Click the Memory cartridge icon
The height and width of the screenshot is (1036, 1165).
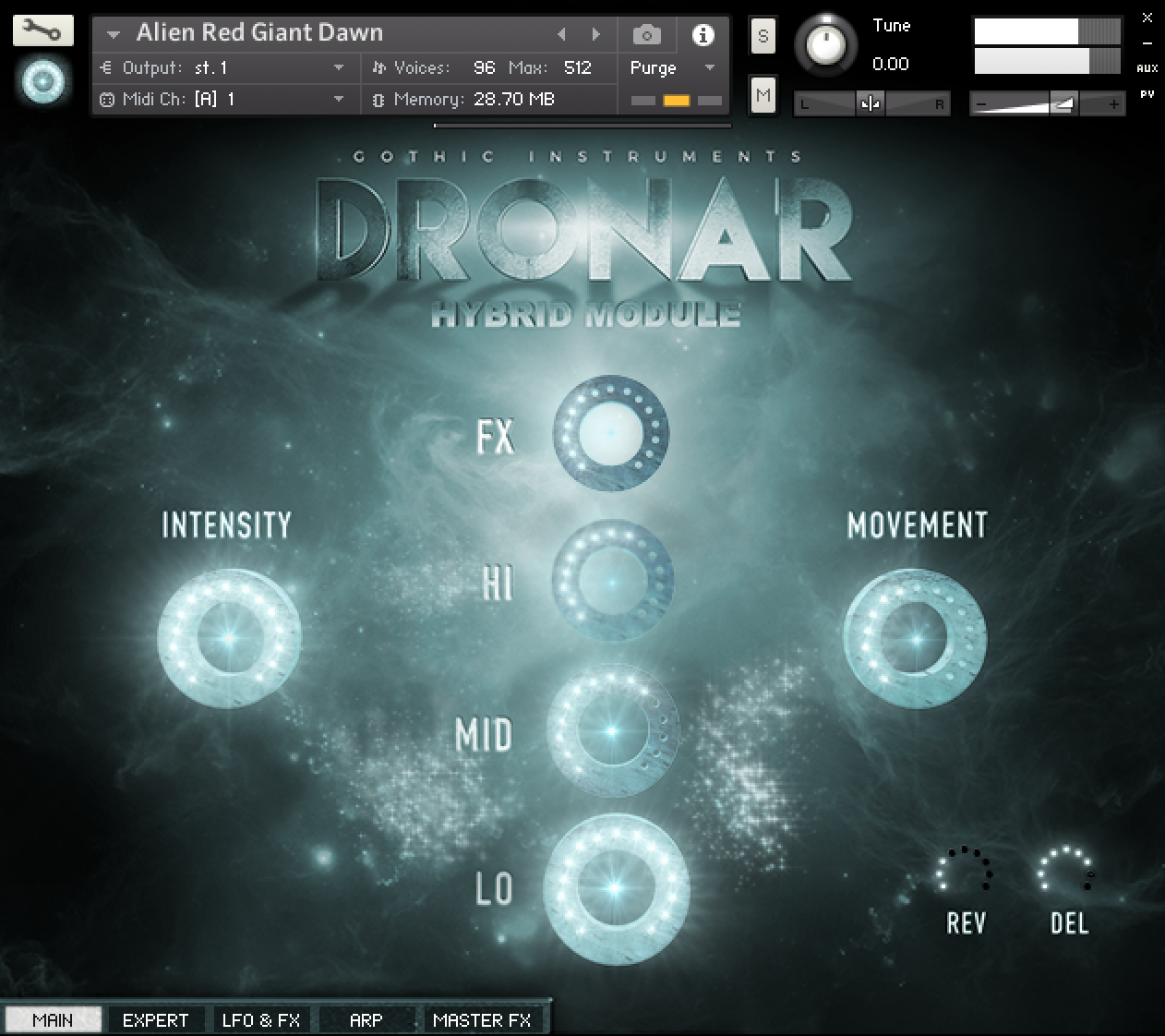(x=378, y=99)
